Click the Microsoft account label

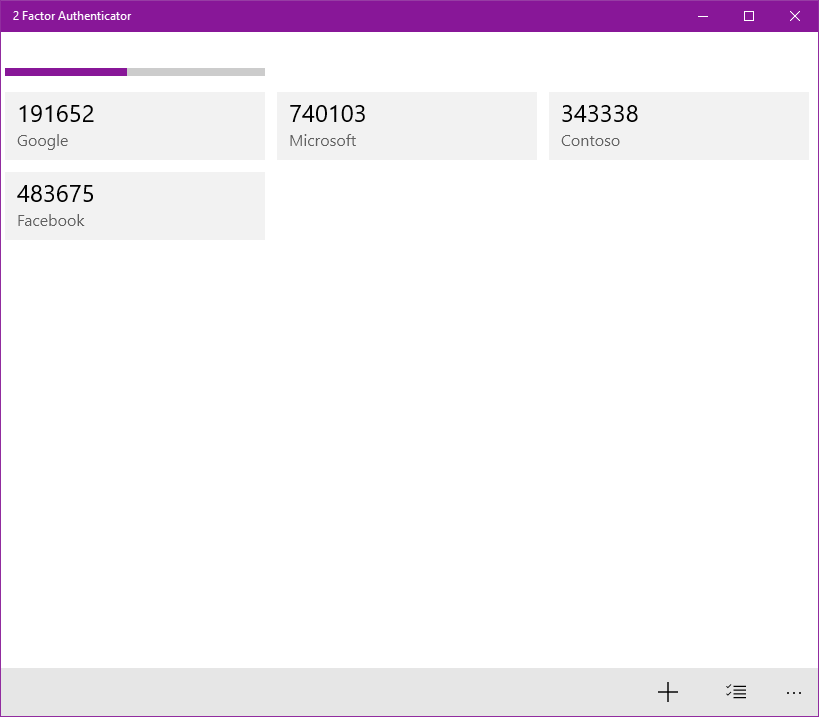click(x=322, y=141)
